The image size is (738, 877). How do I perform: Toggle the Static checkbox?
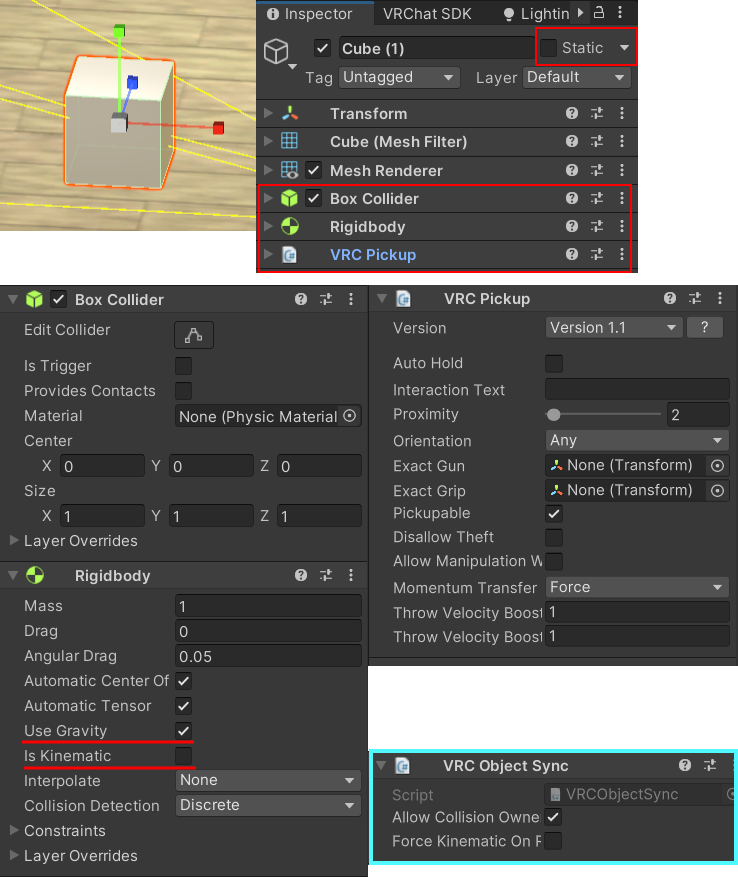pyautogui.click(x=548, y=48)
